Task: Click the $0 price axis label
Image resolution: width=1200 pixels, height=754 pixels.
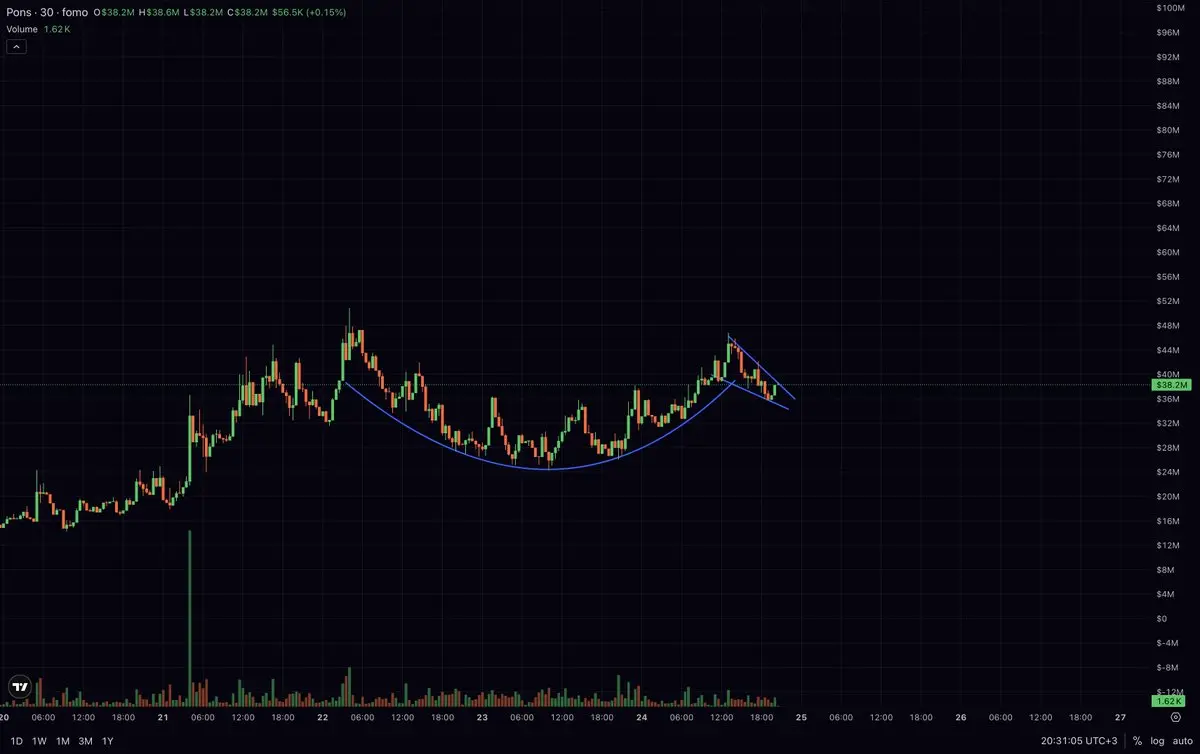Action: [x=1161, y=618]
